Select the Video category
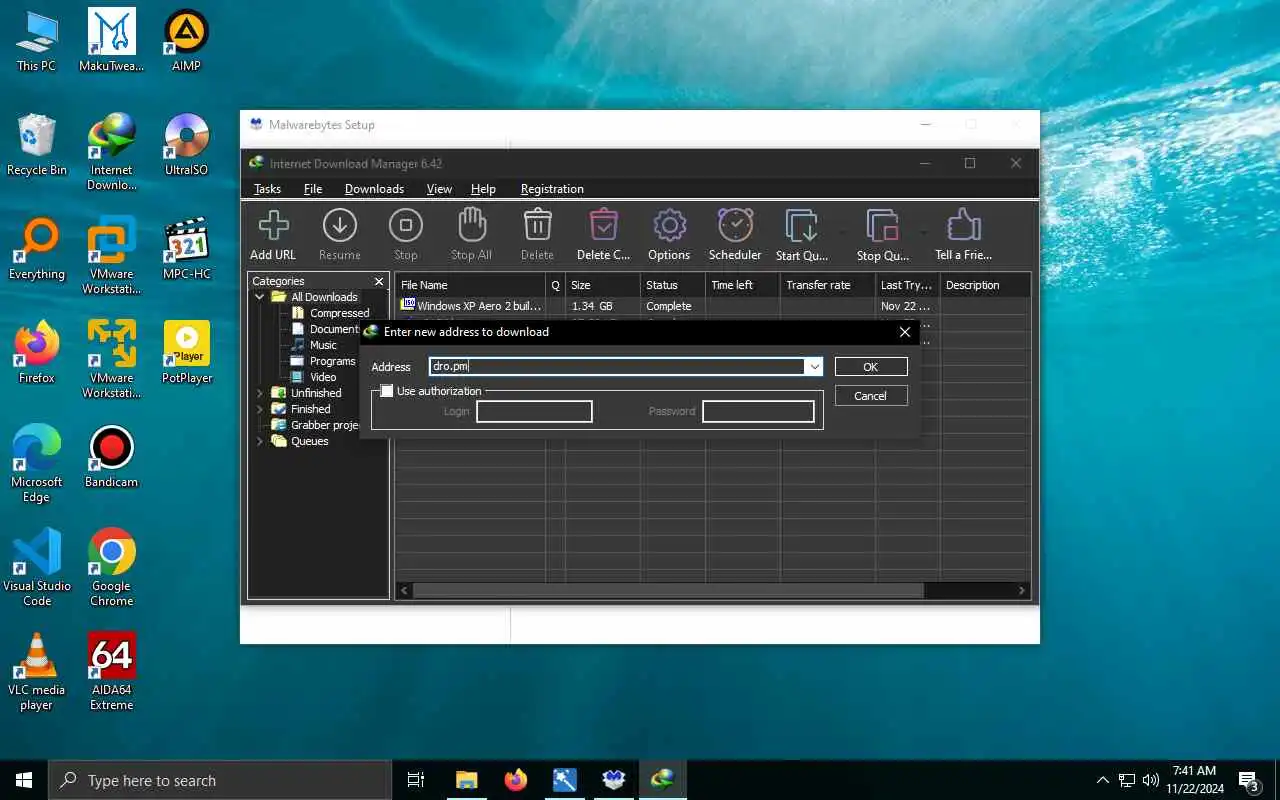The height and width of the screenshot is (800, 1280). click(x=313, y=377)
